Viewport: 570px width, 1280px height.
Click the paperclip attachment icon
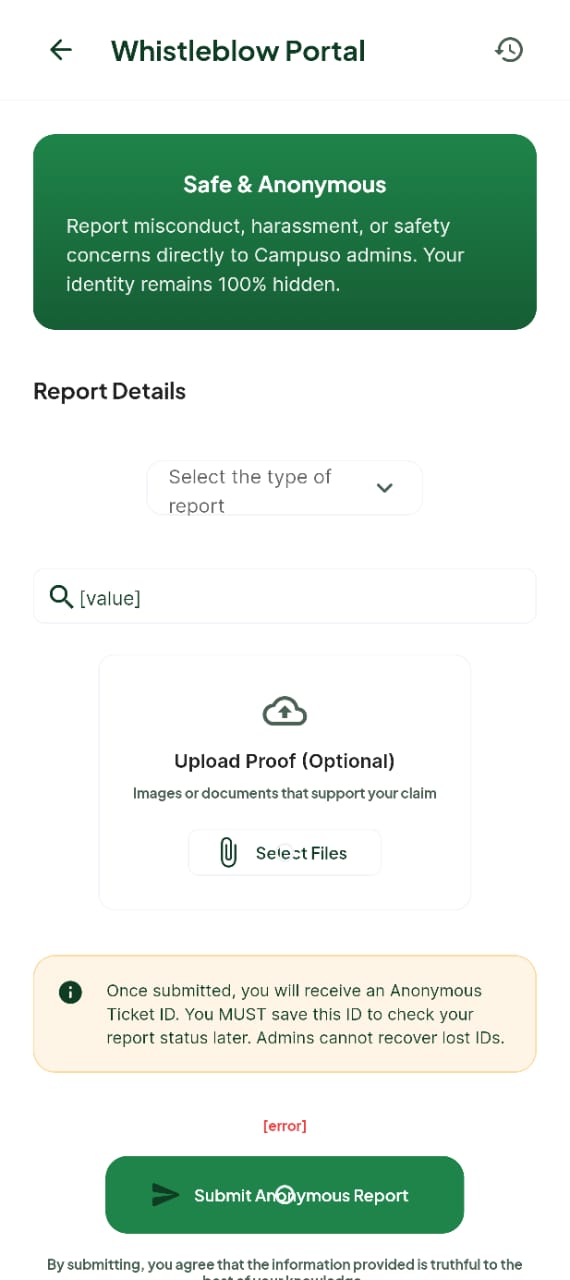(x=228, y=853)
